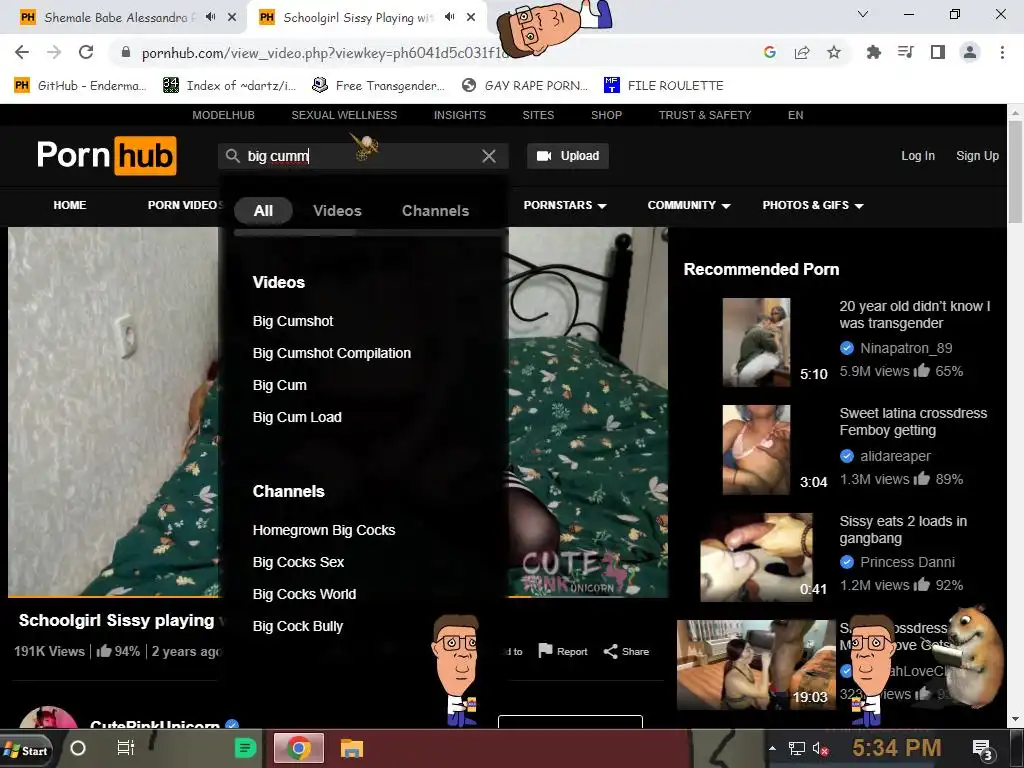Go back with the browser back arrow
The height and width of the screenshot is (768, 1024).
point(22,52)
